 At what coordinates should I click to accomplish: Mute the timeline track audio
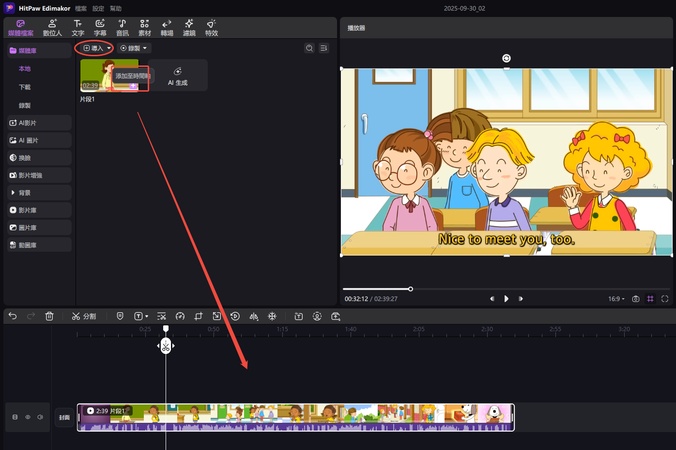[39, 417]
